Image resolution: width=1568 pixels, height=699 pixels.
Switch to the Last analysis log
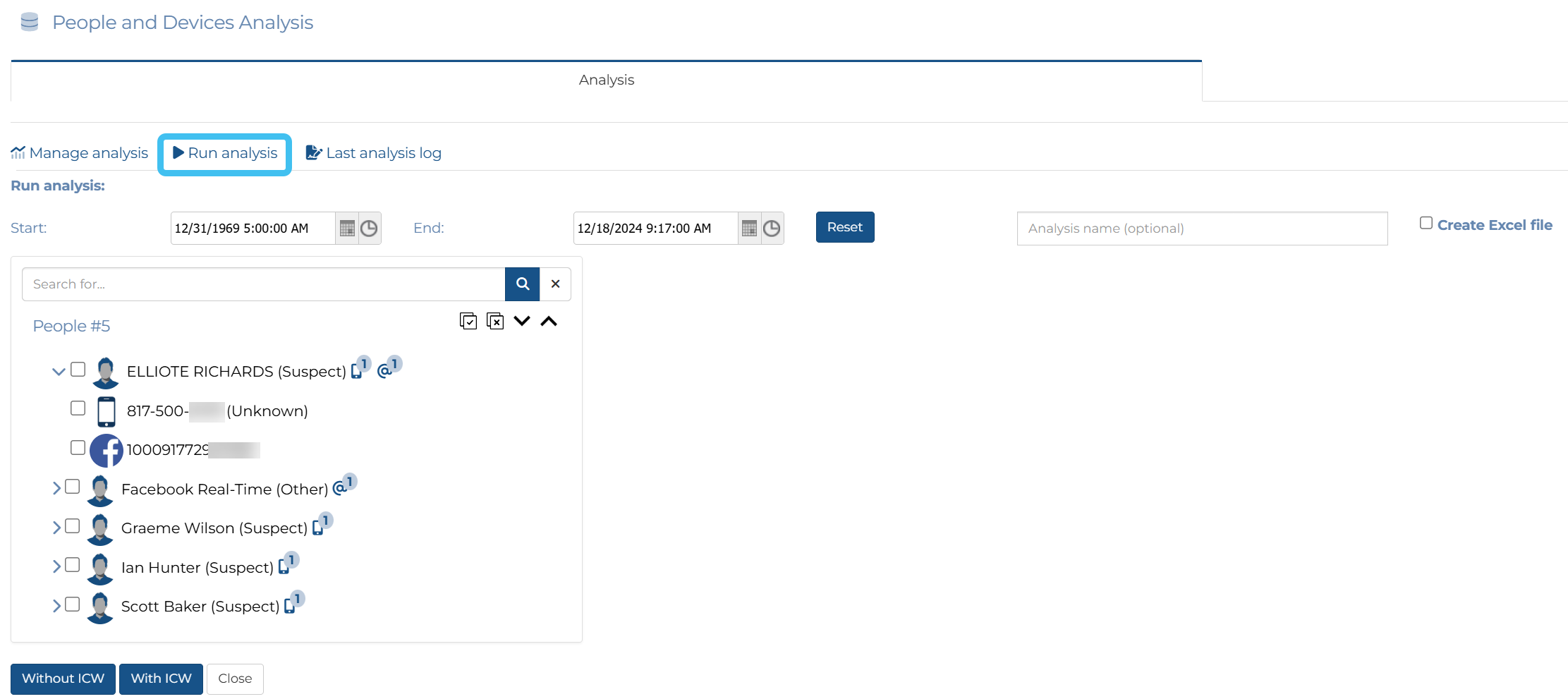pyautogui.click(x=374, y=153)
